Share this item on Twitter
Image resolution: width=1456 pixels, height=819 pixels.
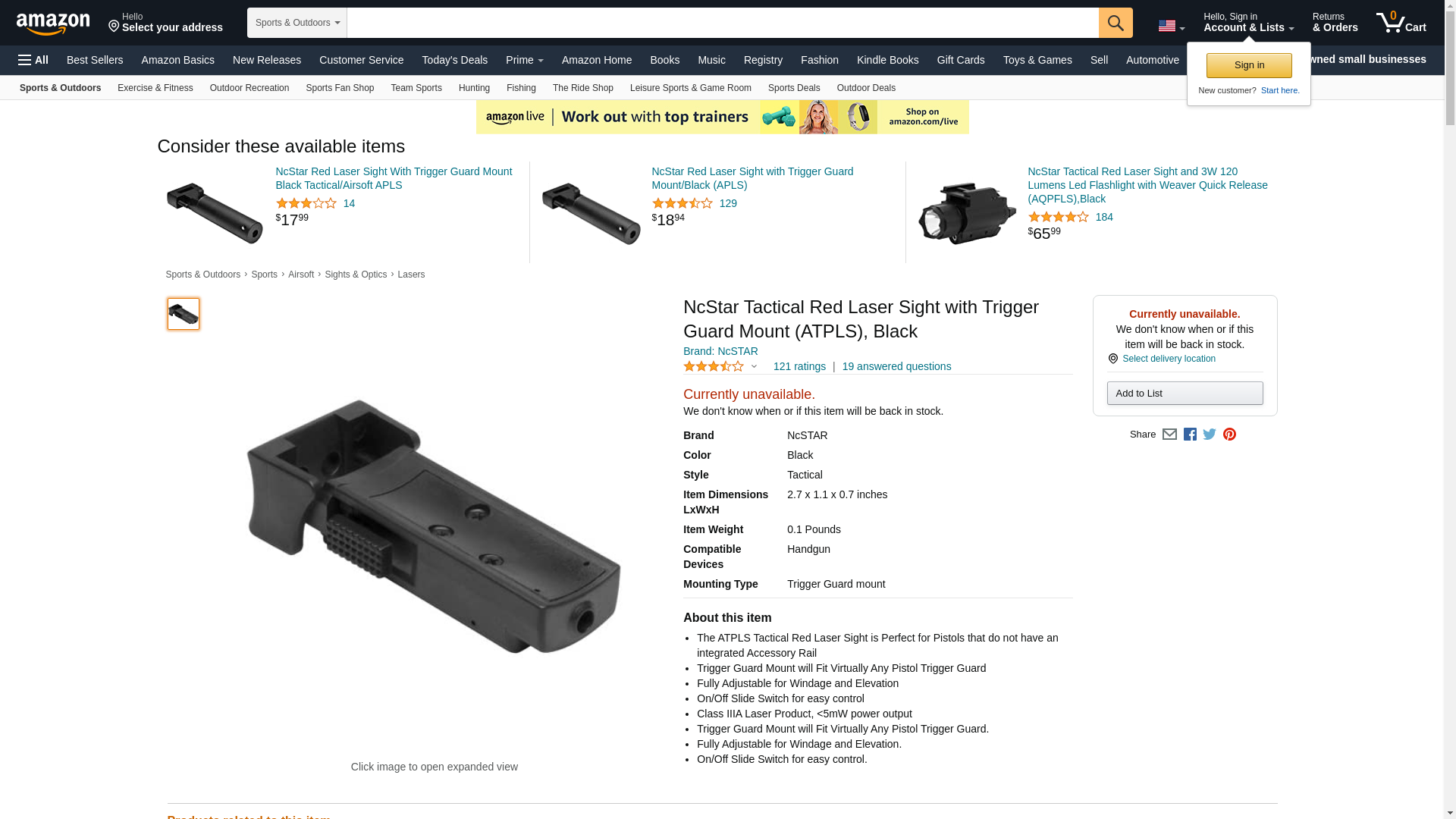[1210, 435]
